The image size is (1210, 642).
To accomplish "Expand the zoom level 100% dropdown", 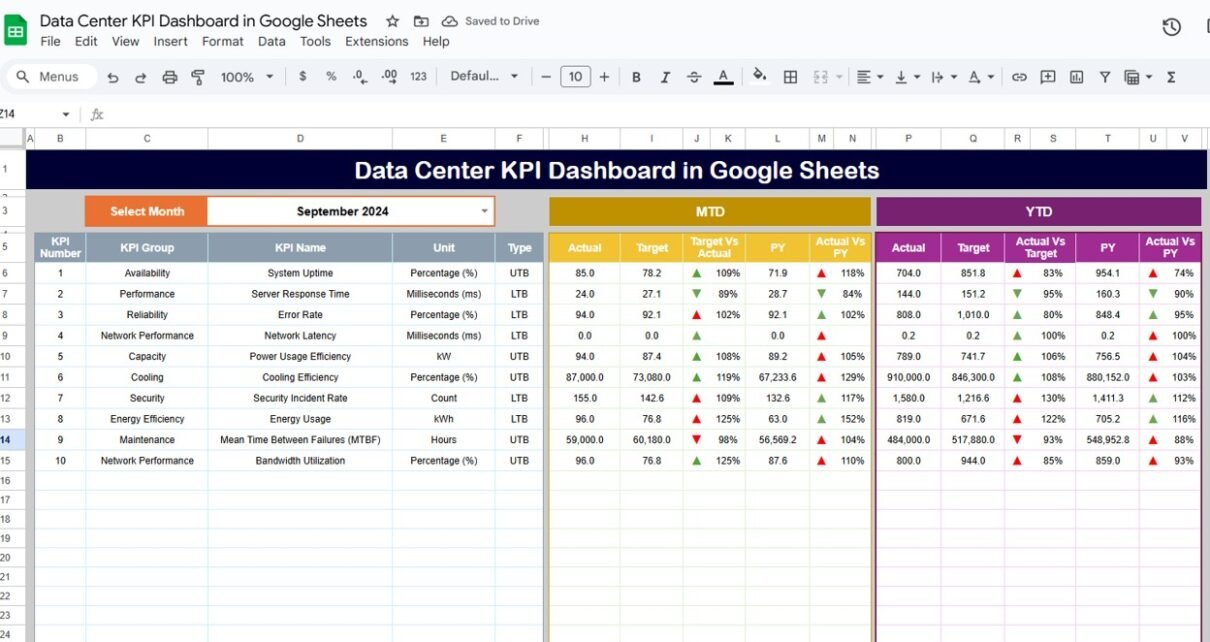I will coord(245,77).
